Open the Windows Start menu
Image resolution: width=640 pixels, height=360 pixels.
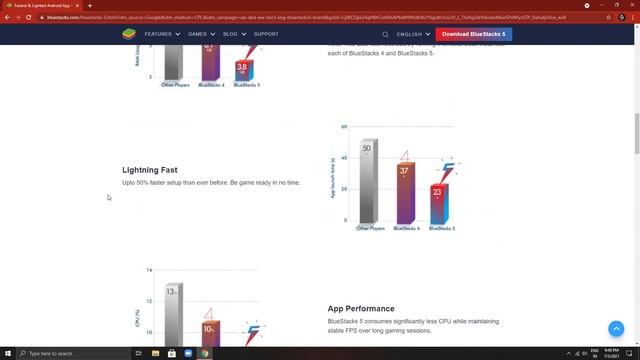(x=8, y=353)
